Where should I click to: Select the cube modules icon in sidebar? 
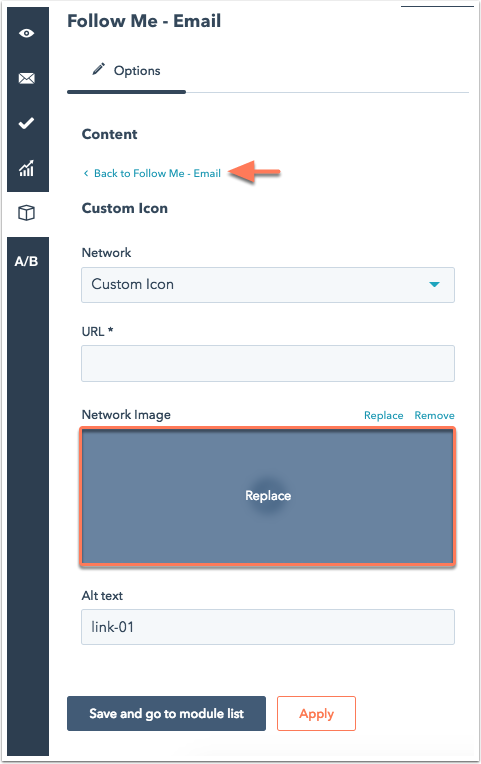tap(26, 213)
